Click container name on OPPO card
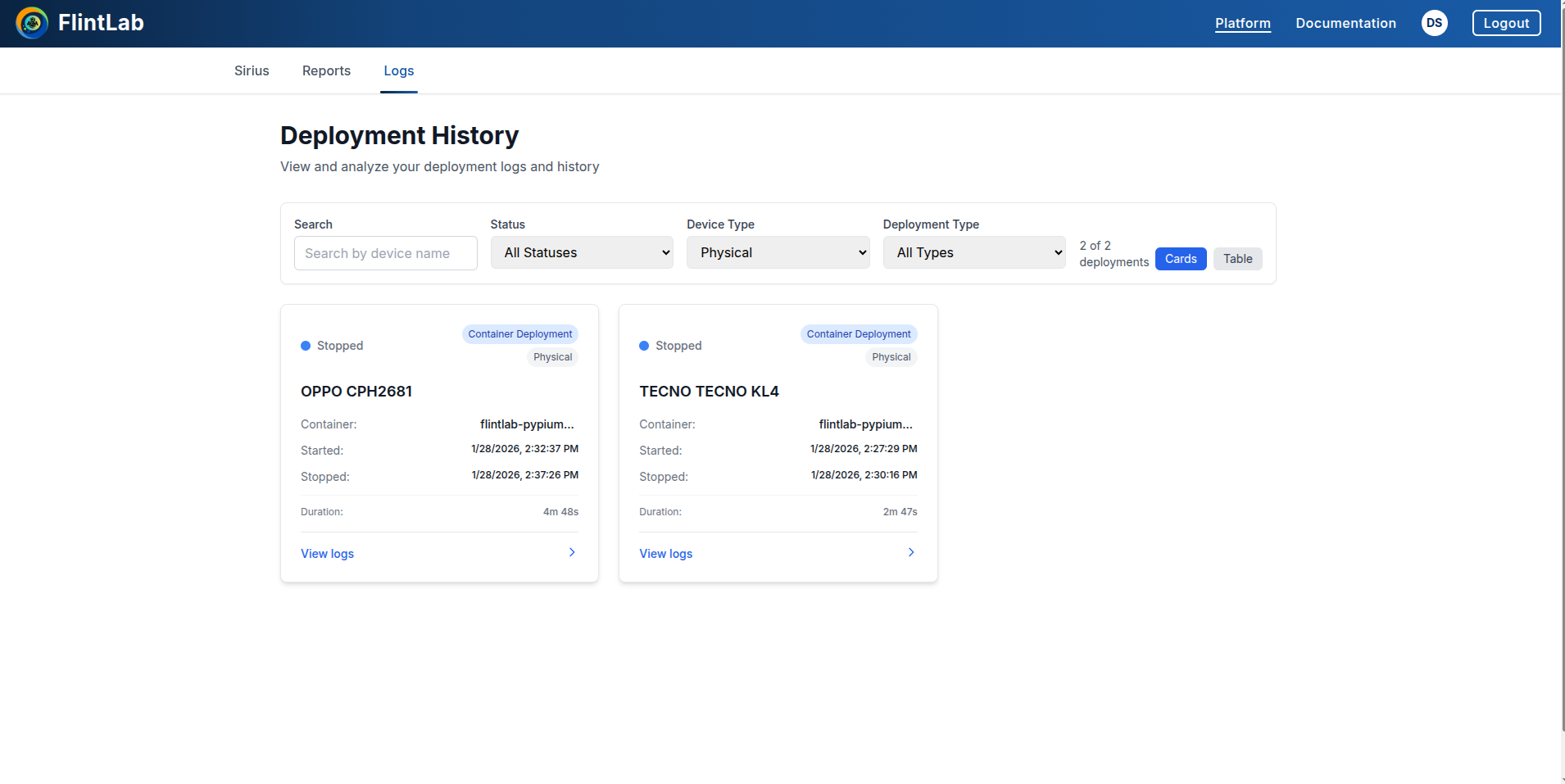The height and width of the screenshot is (784, 1565). pos(527,424)
